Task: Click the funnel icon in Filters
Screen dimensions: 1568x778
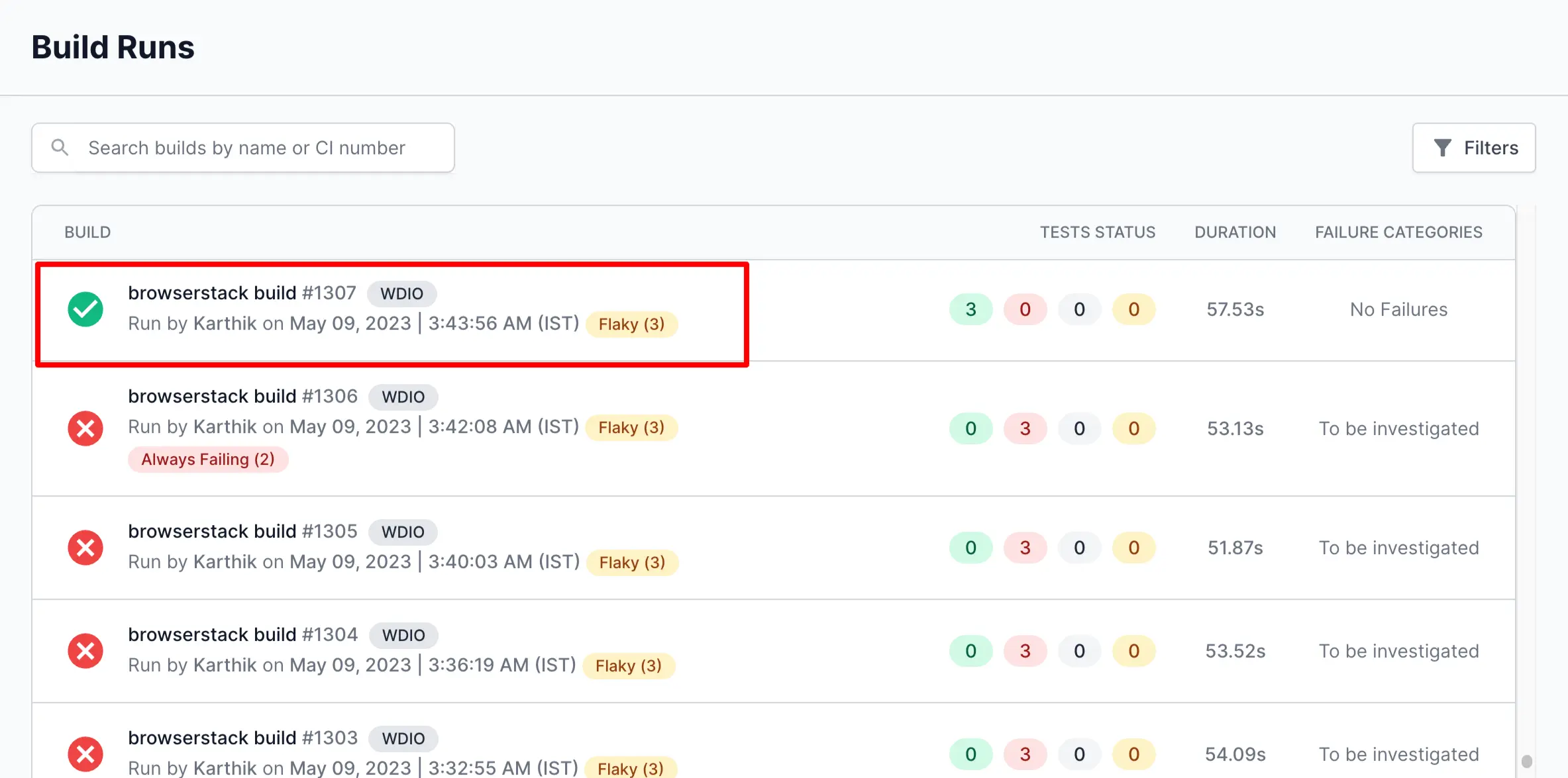Action: click(x=1442, y=148)
